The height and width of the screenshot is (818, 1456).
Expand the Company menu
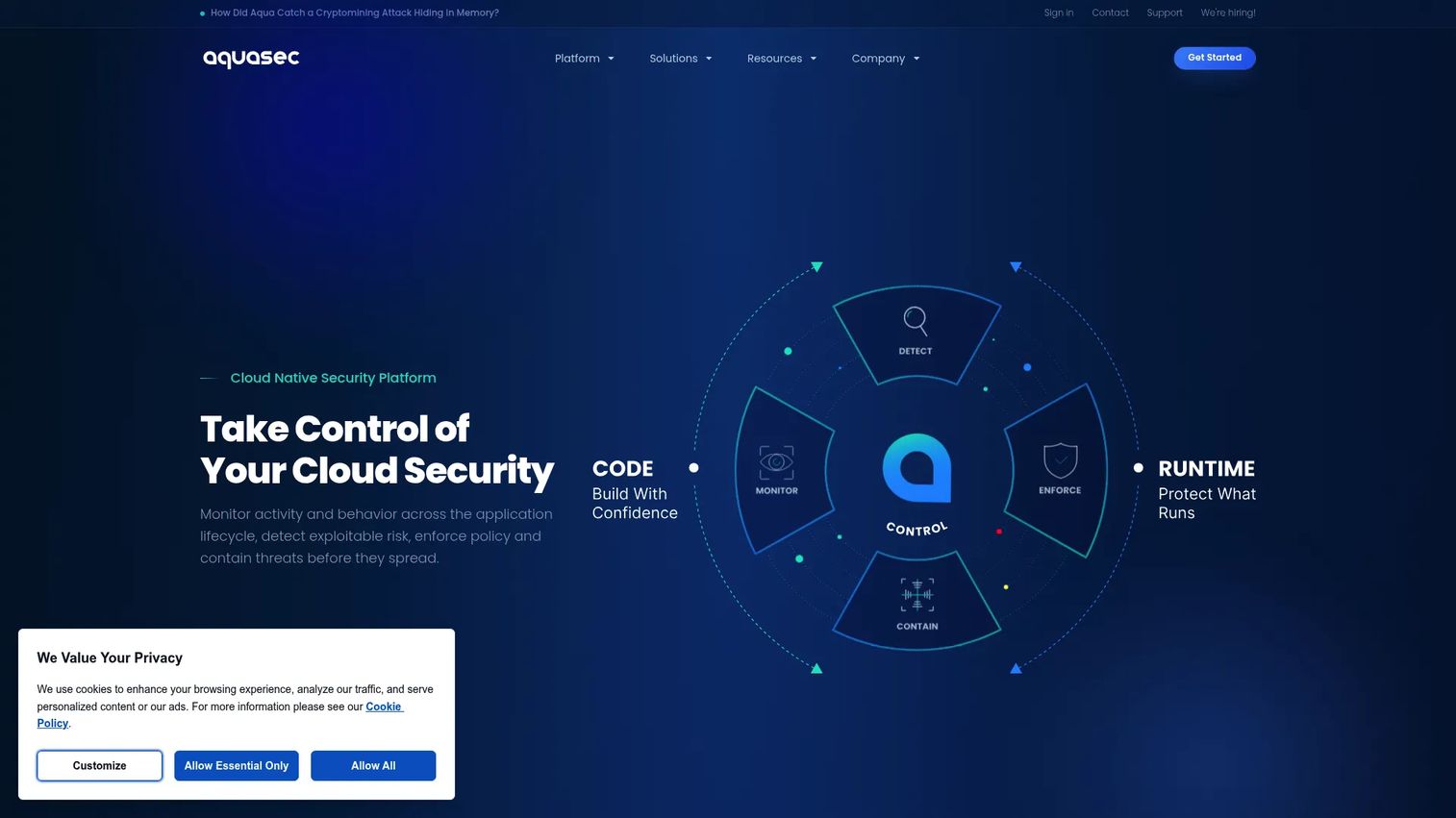pos(886,59)
